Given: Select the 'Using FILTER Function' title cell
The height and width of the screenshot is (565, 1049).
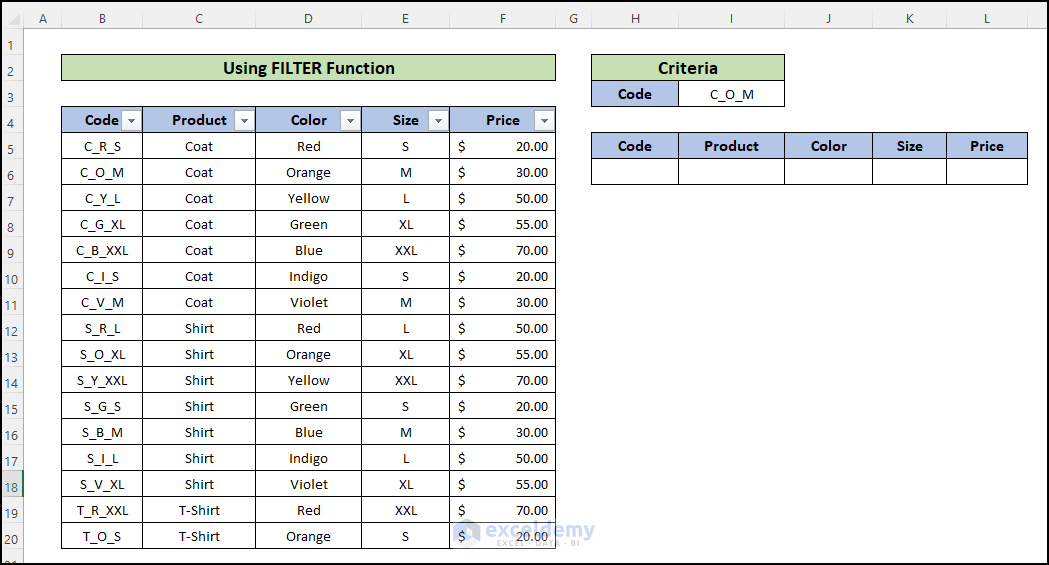Looking at the screenshot, I should pos(308,68).
